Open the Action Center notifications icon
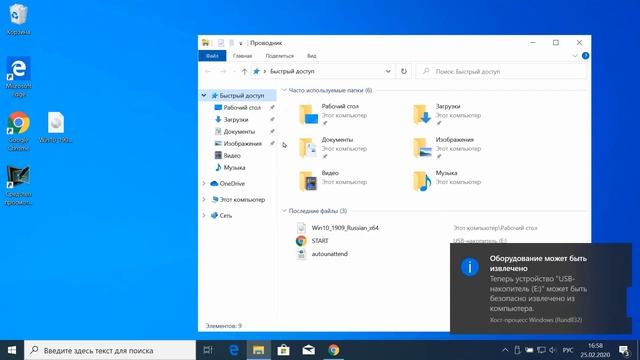This screenshot has height=360, width=640. point(624,350)
